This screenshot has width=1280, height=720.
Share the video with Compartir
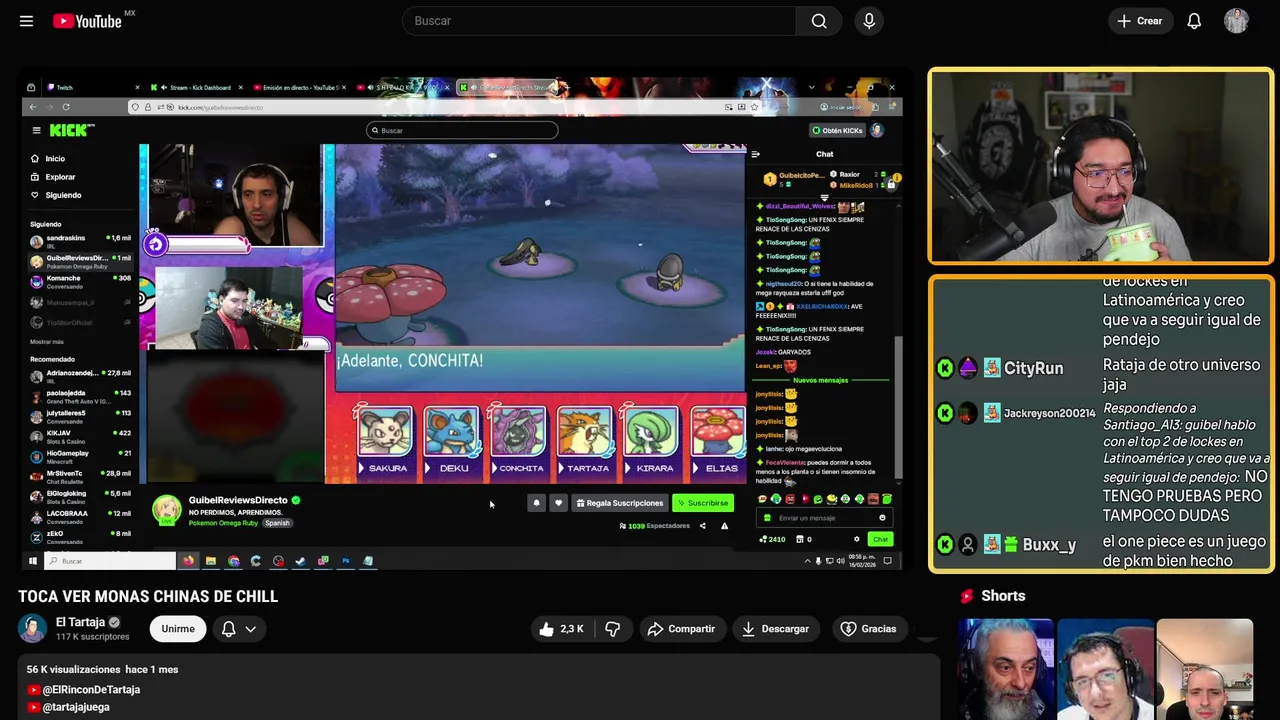click(681, 629)
